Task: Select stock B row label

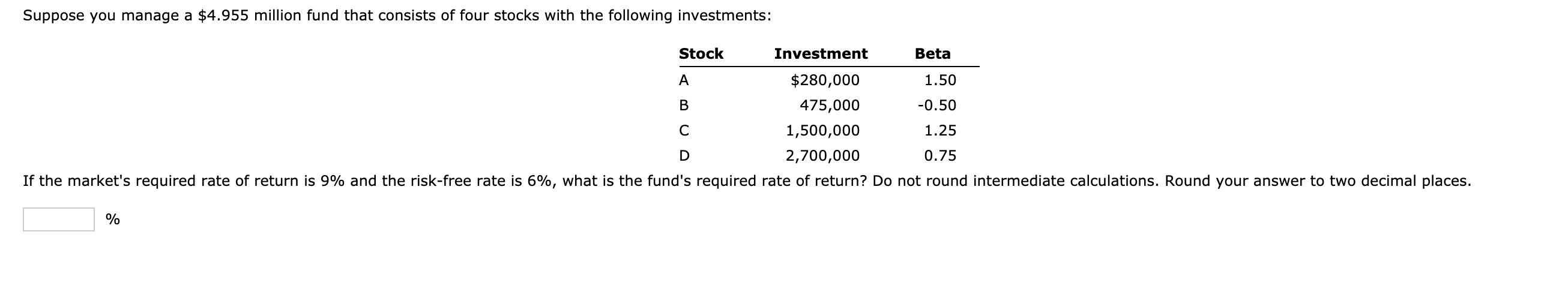Action: [684, 106]
